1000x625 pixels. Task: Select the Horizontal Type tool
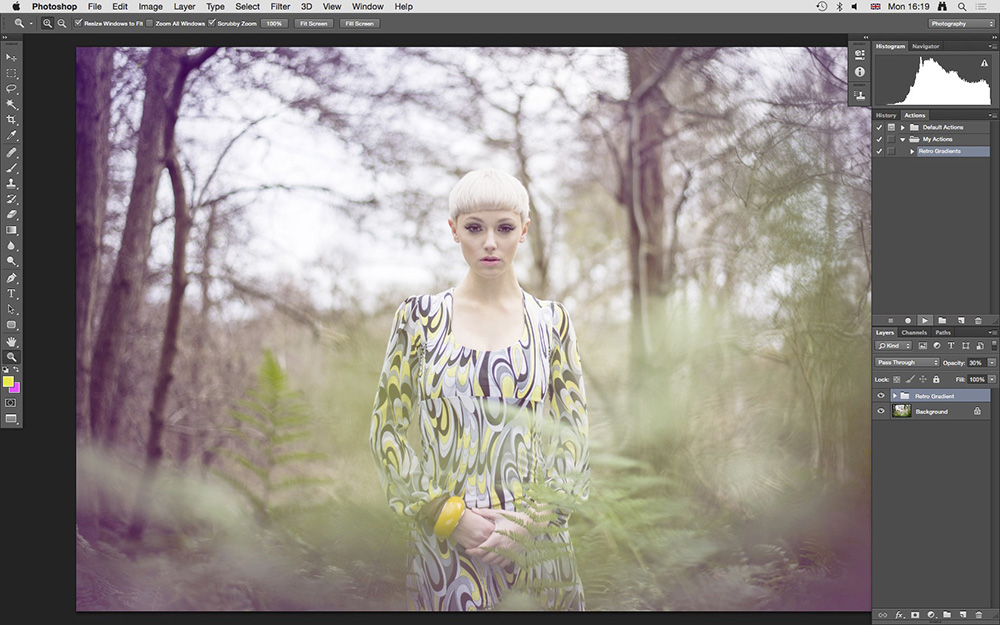coord(11,293)
